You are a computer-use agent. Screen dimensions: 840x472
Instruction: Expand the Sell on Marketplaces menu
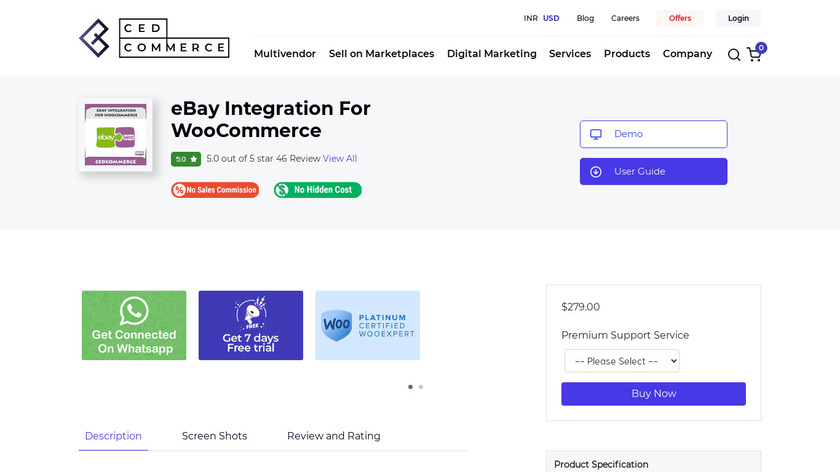click(381, 54)
